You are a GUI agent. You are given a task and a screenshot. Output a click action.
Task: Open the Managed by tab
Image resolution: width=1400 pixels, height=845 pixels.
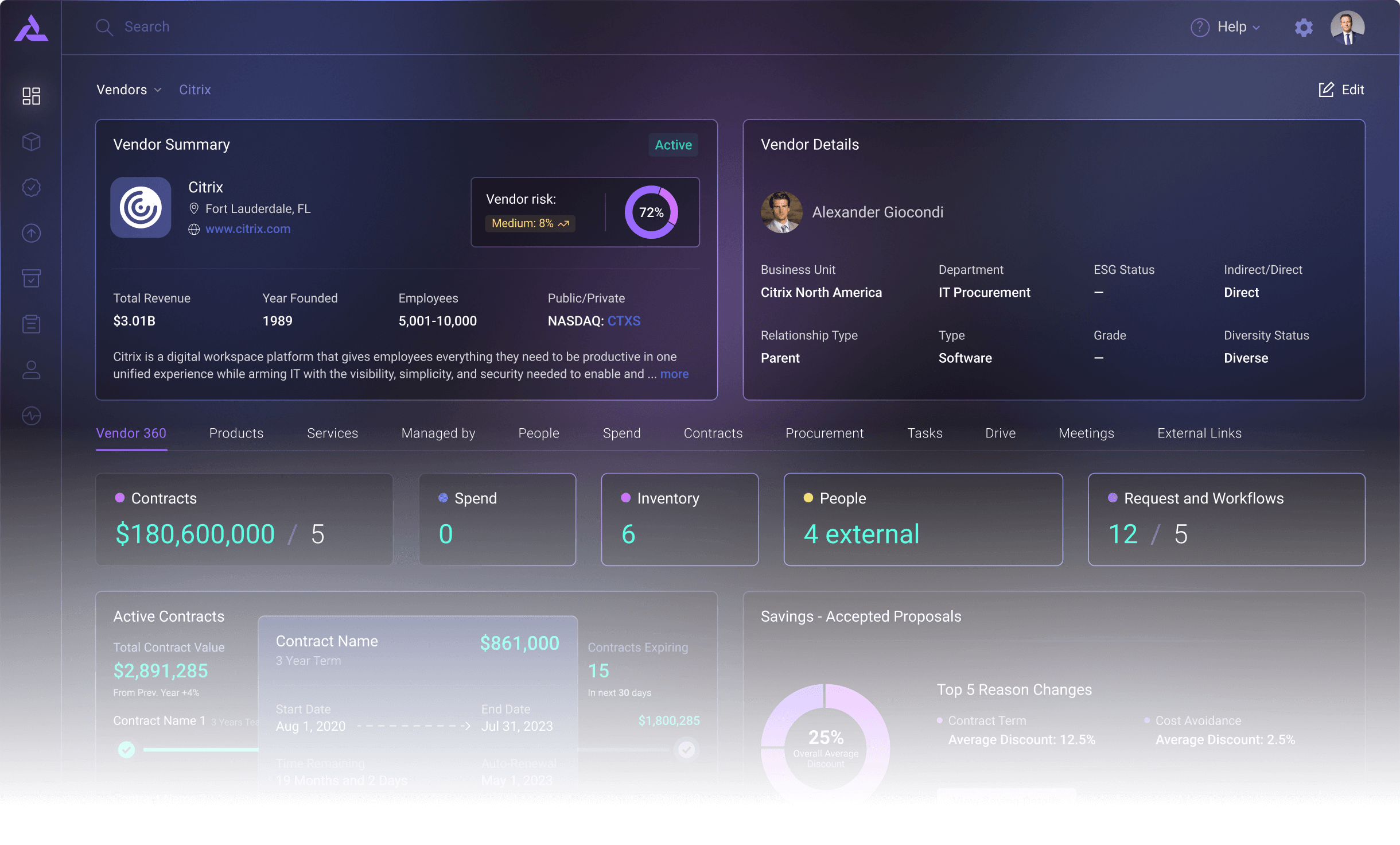(x=438, y=433)
